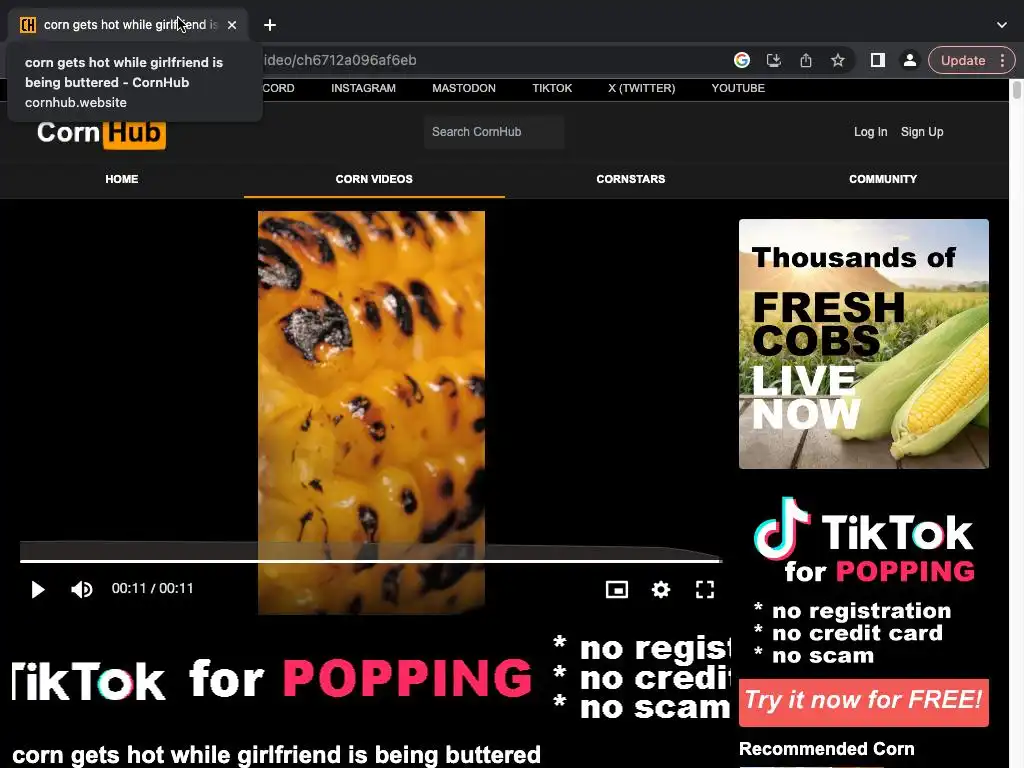Screen dimensions: 1024x768
Task: Go to the HOME menu item
Action: (121, 179)
